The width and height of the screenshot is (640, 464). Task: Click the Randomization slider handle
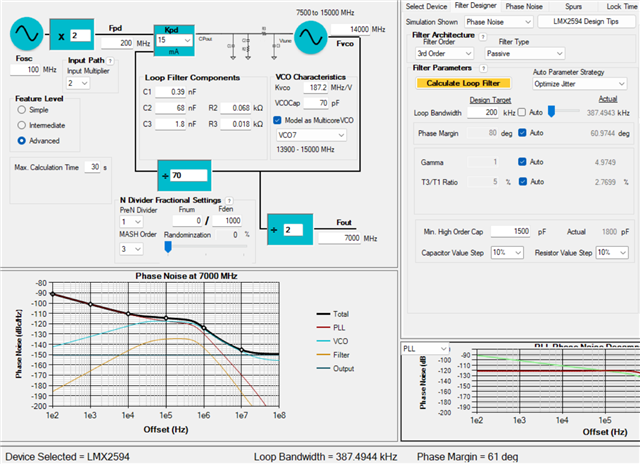[x=168, y=247]
